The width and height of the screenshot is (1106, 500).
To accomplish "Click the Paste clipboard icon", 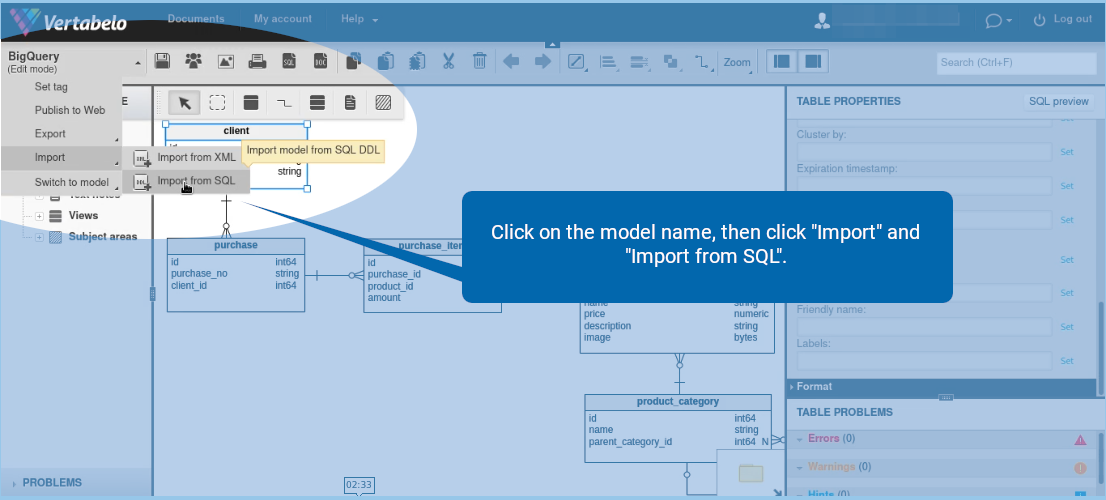I will point(385,61).
